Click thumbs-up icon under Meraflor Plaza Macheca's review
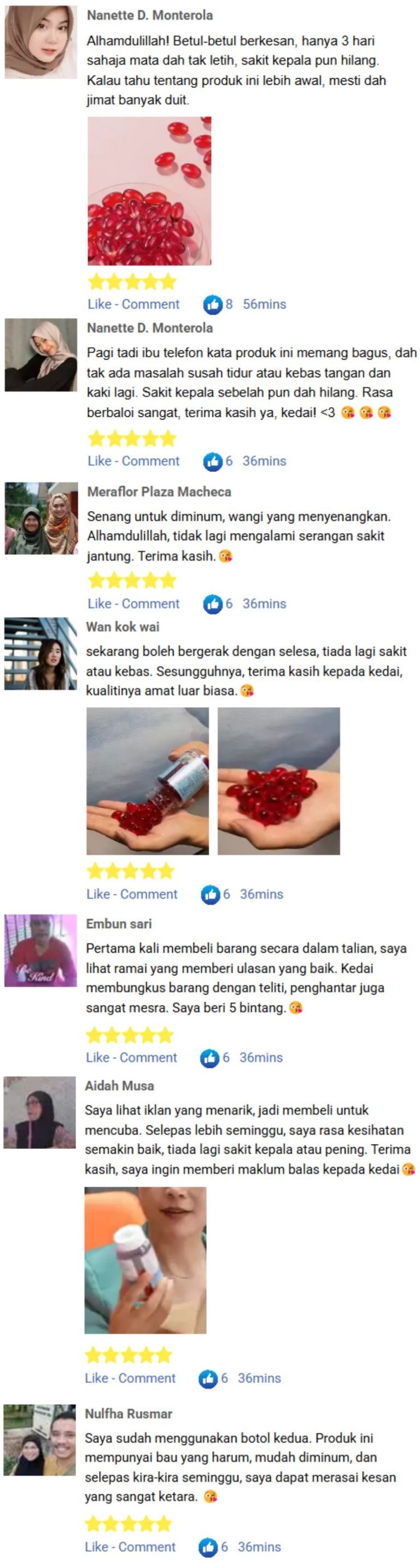The height and width of the screenshot is (1568, 420). coord(213,604)
